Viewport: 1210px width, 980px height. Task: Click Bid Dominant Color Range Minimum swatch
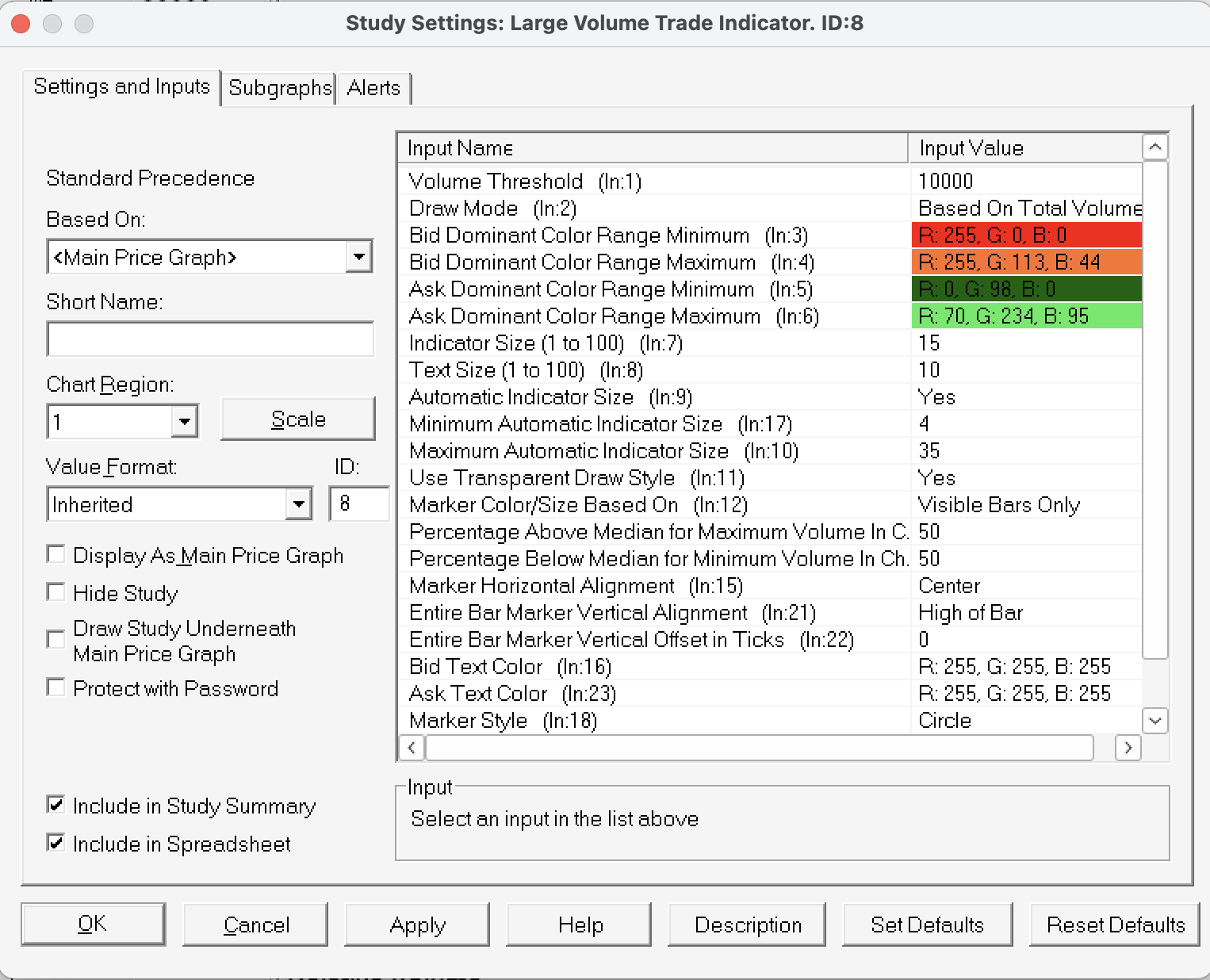click(1027, 235)
